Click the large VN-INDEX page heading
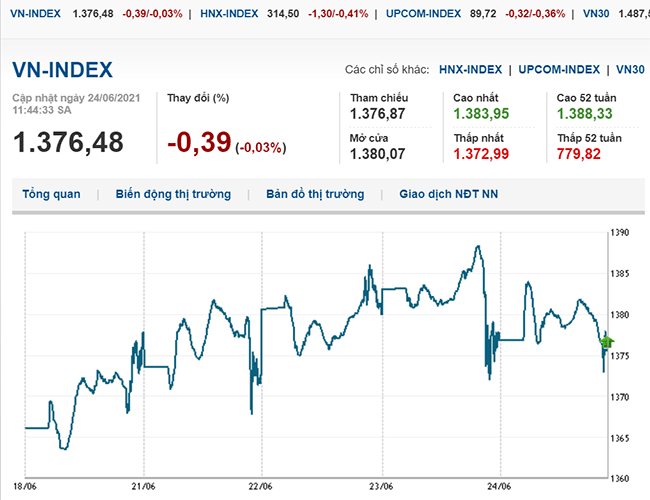The width and height of the screenshot is (650, 500). (x=62, y=70)
